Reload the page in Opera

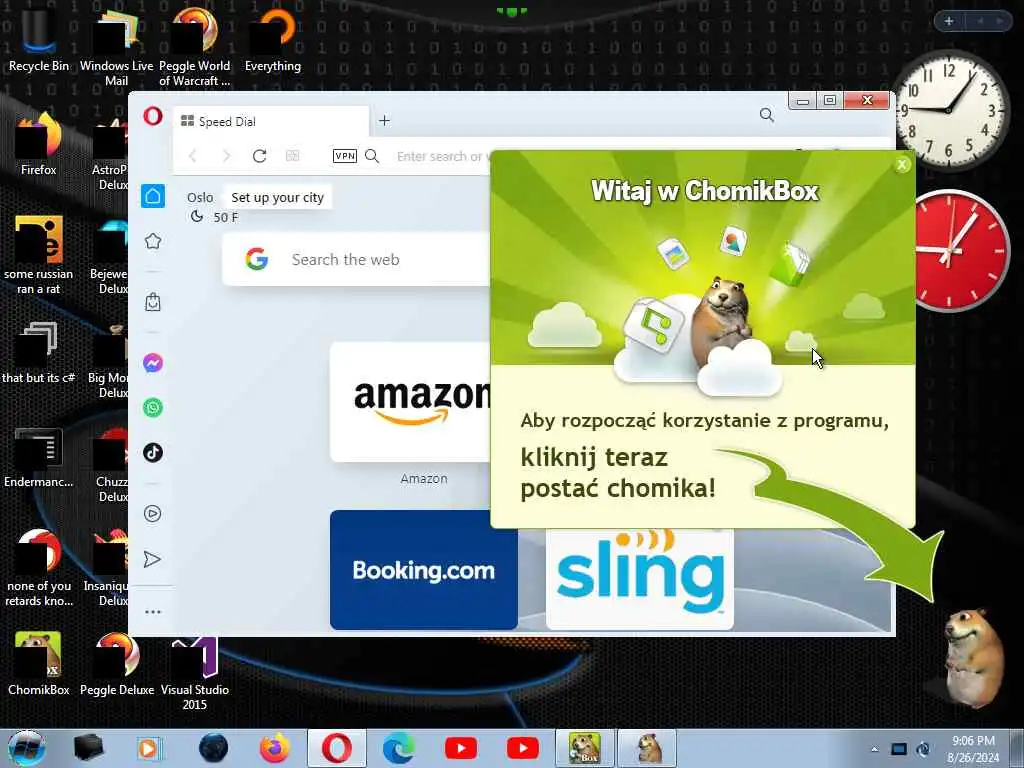click(259, 156)
